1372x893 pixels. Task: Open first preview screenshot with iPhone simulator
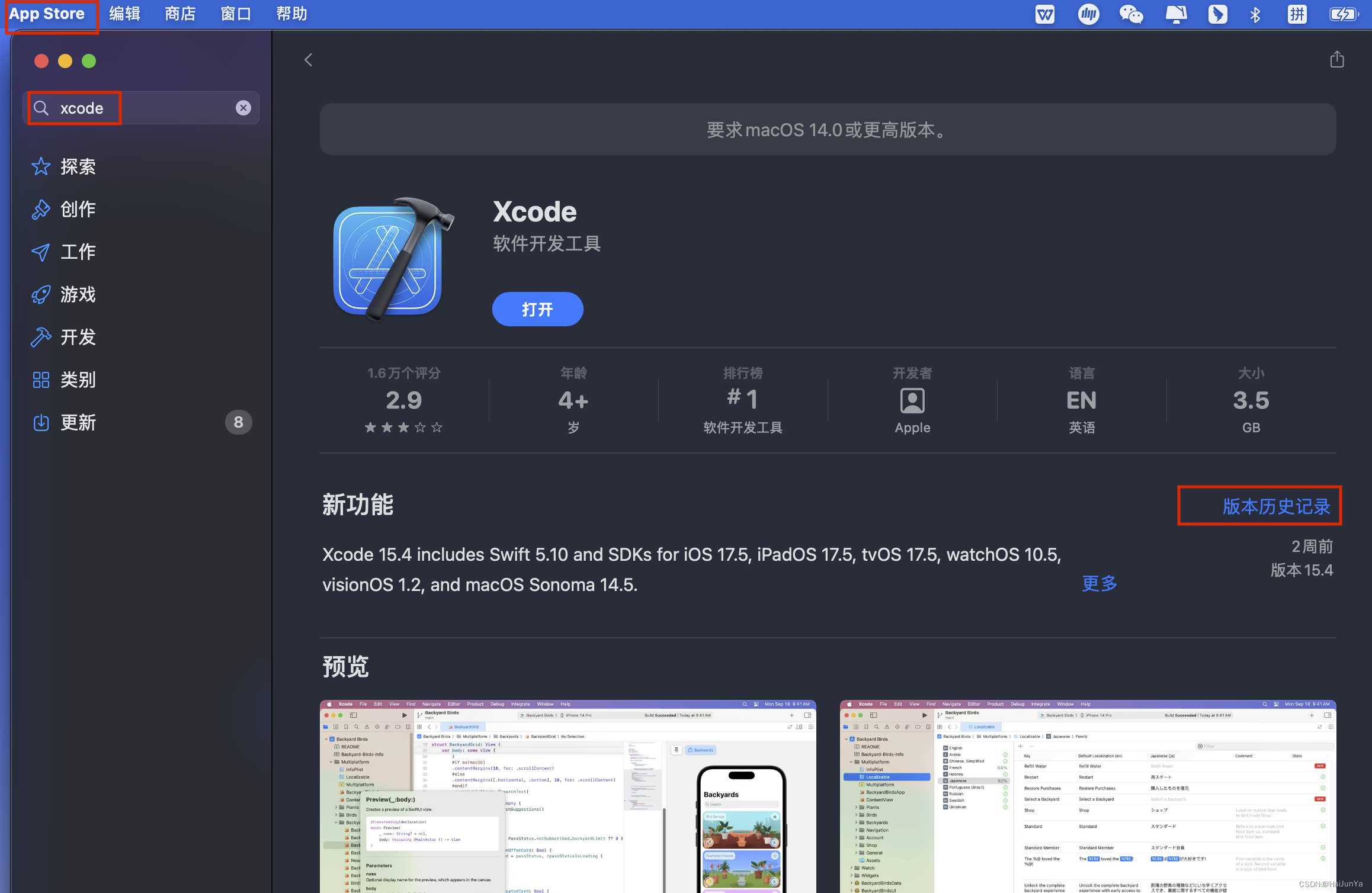(x=568, y=796)
